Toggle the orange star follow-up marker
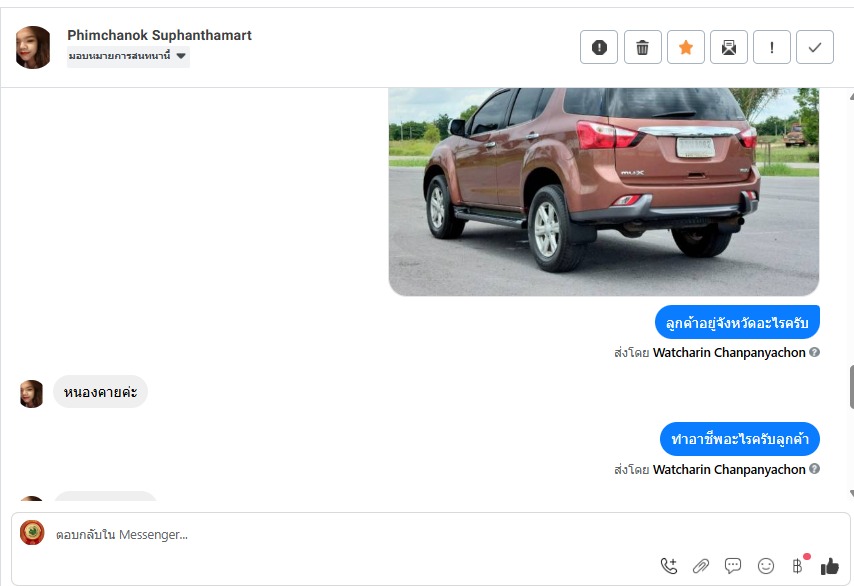Image resolution: width=854 pixels, height=586 pixels. point(686,47)
